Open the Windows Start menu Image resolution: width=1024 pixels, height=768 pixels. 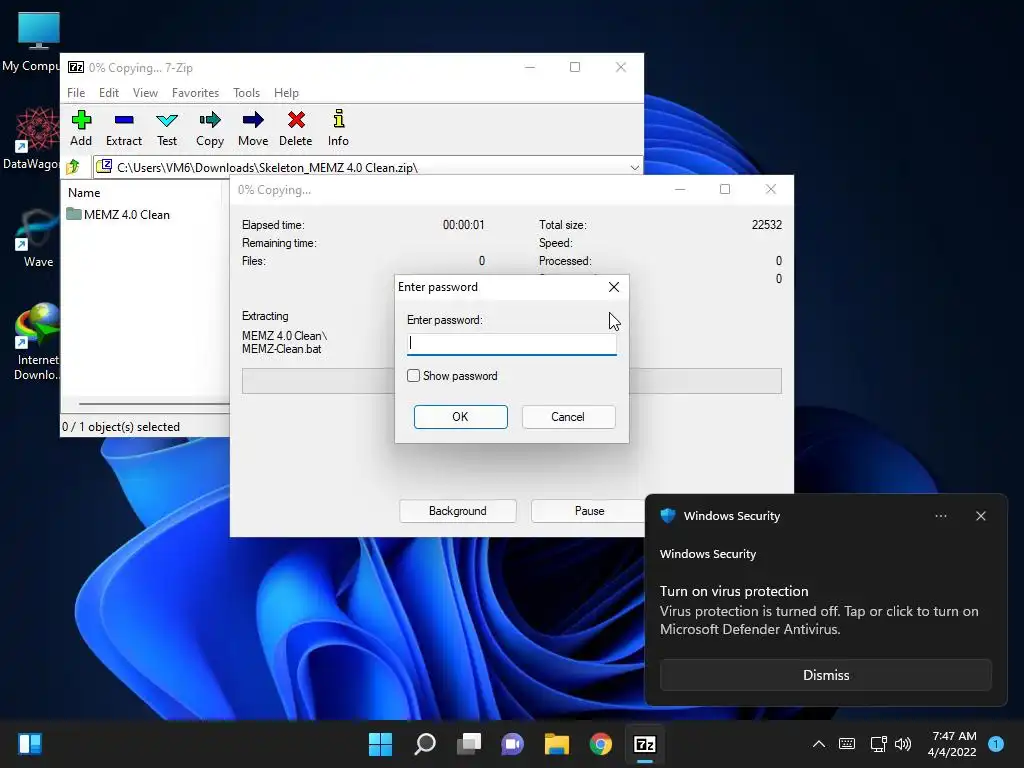pyautogui.click(x=380, y=744)
